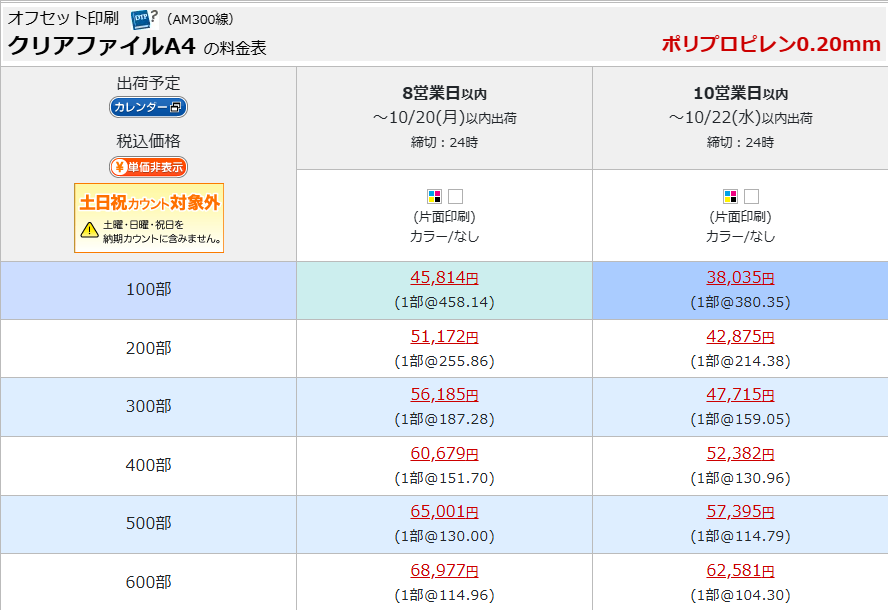Click blank white square in 8営業日 column

click(456, 196)
